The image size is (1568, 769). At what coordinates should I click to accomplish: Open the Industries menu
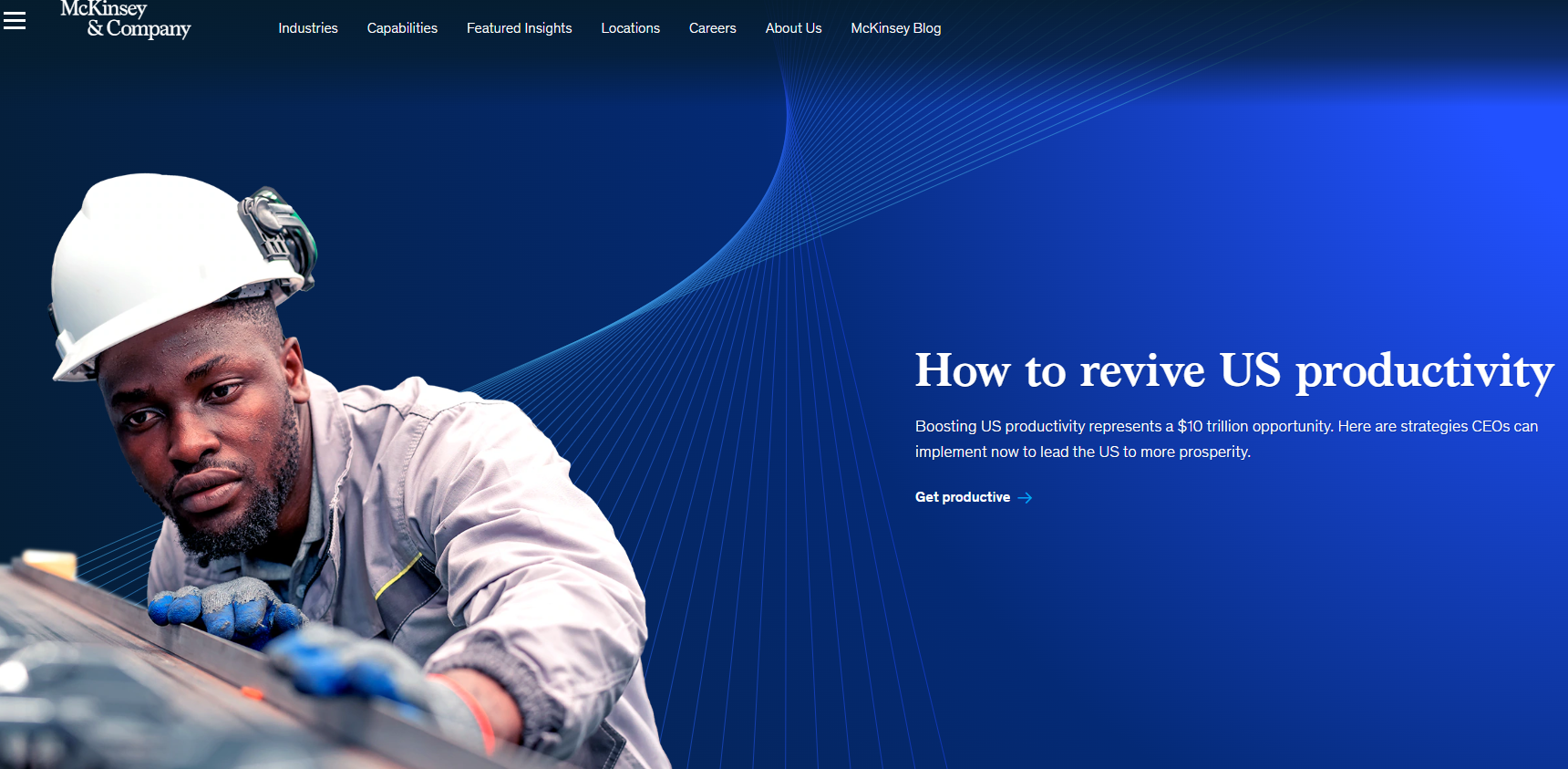pyautogui.click(x=307, y=28)
